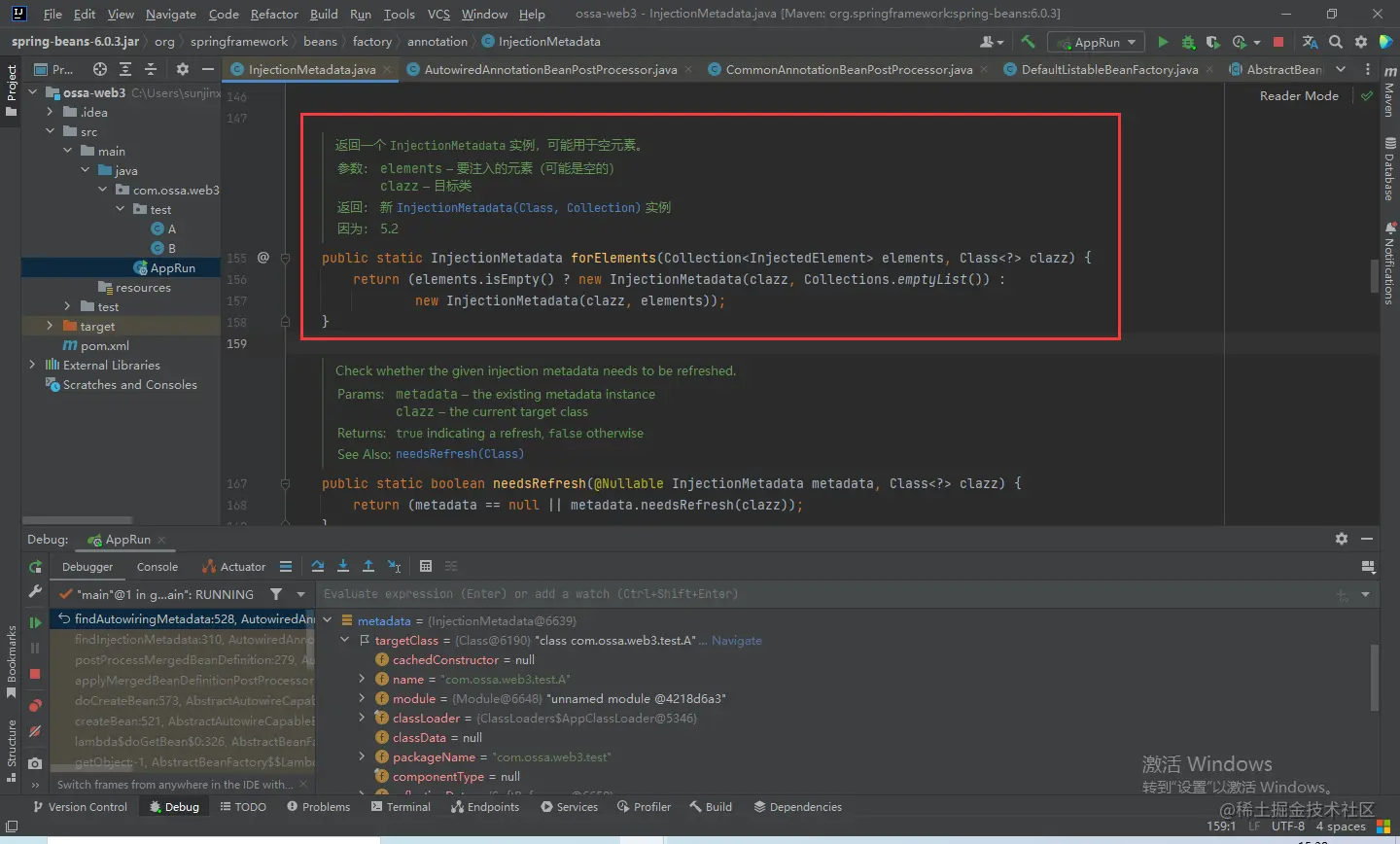The width and height of the screenshot is (1400, 844).
Task: Click the Rerun AppRun icon in the Debug panel
Action: [35, 567]
